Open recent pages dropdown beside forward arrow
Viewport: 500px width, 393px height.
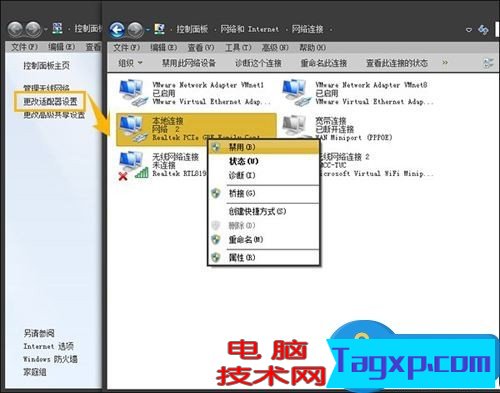click(147, 30)
